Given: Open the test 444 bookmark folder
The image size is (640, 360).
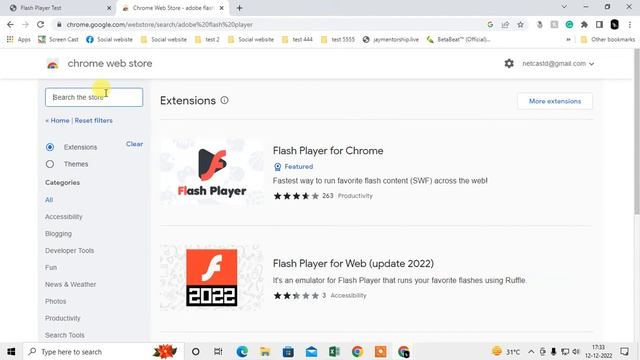Looking at the screenshot, I should (x=297, y=40).
